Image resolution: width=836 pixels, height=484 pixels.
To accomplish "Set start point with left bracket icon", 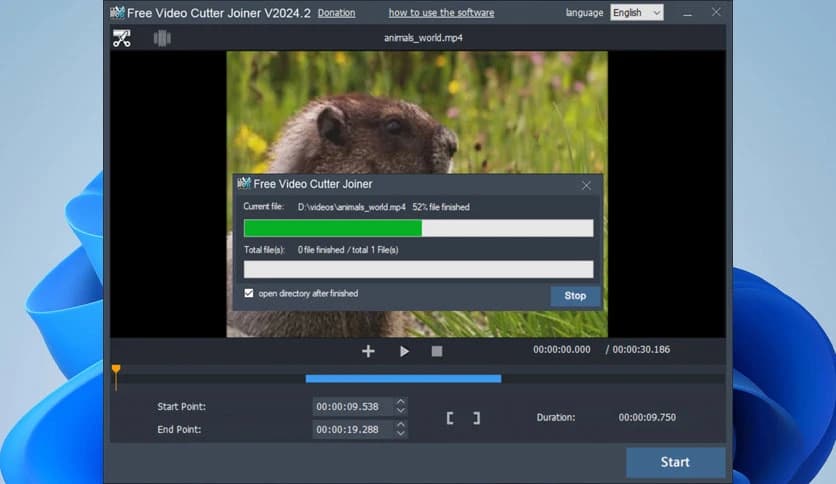I will [450, 418].
